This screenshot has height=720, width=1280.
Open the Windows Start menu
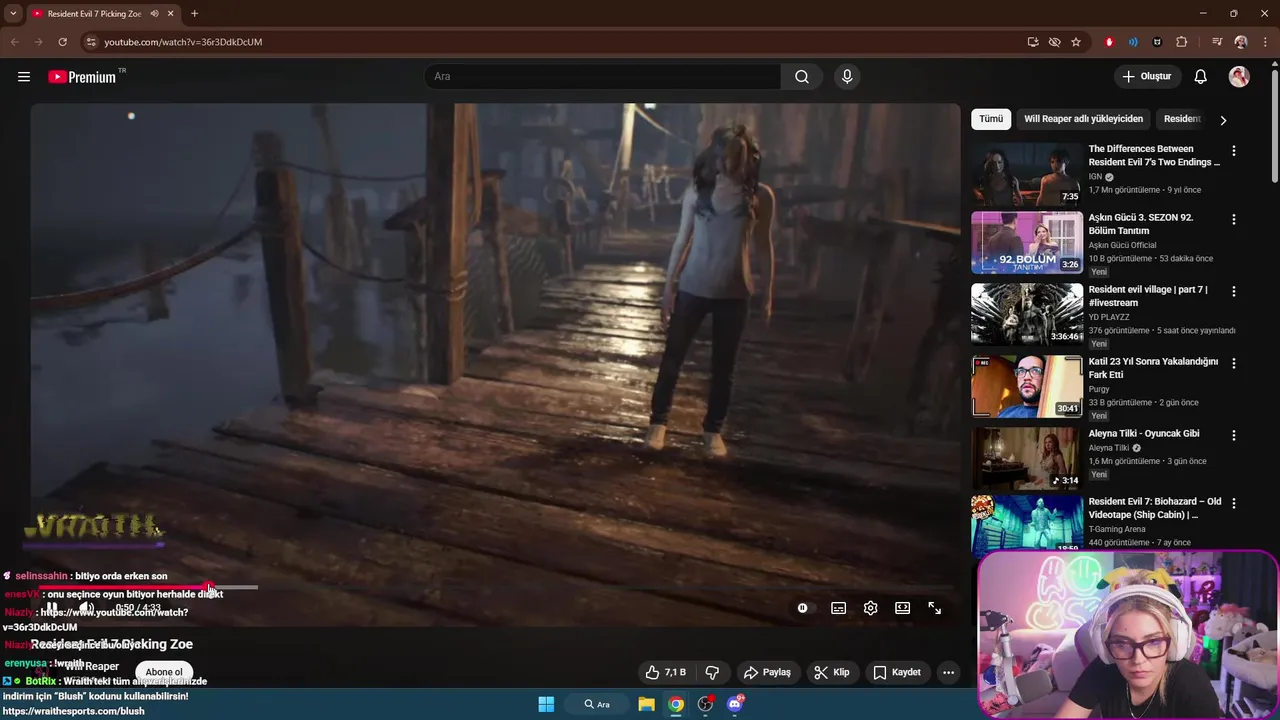546,704
